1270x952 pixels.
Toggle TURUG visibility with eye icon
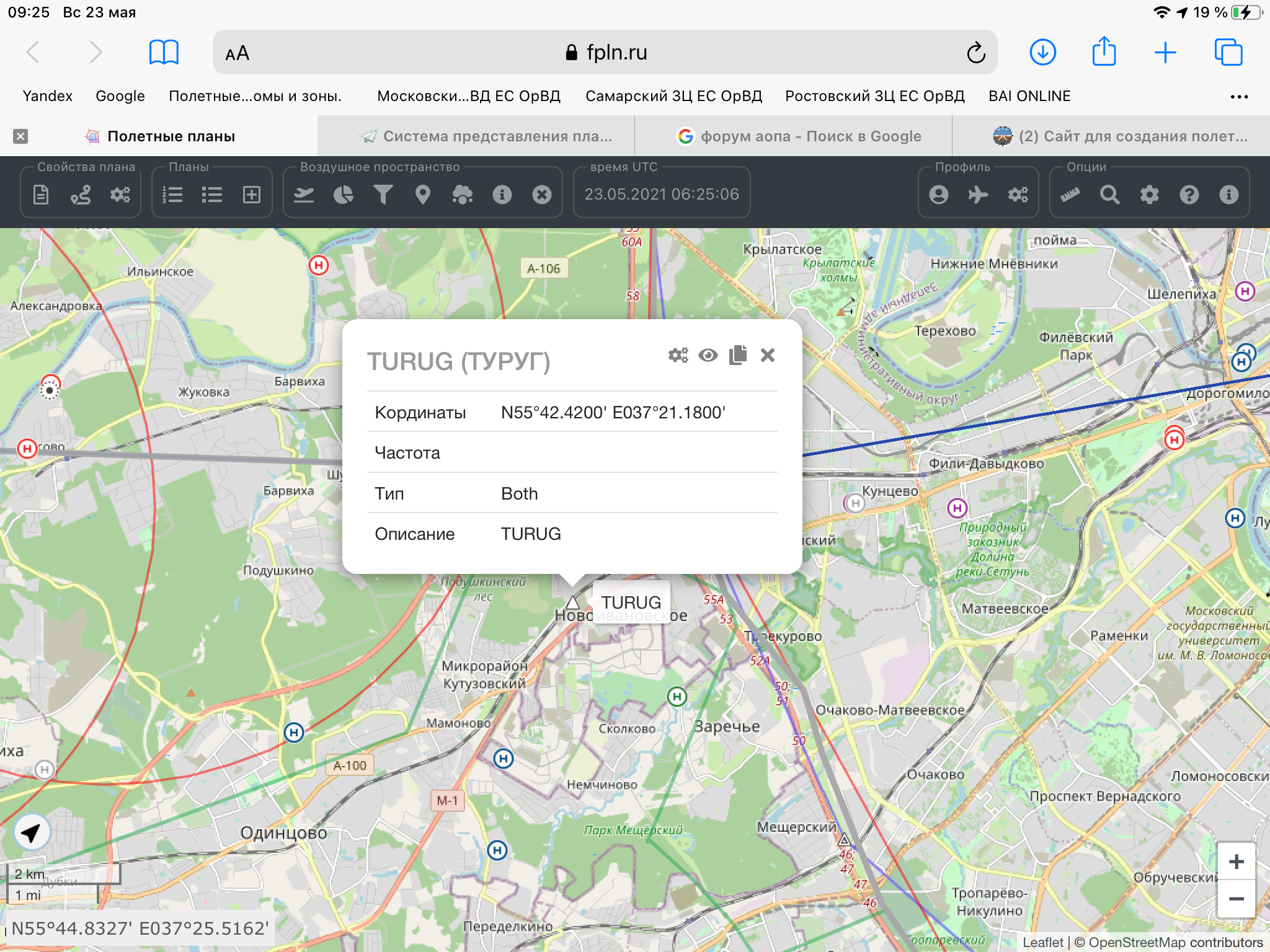(708, 355)
